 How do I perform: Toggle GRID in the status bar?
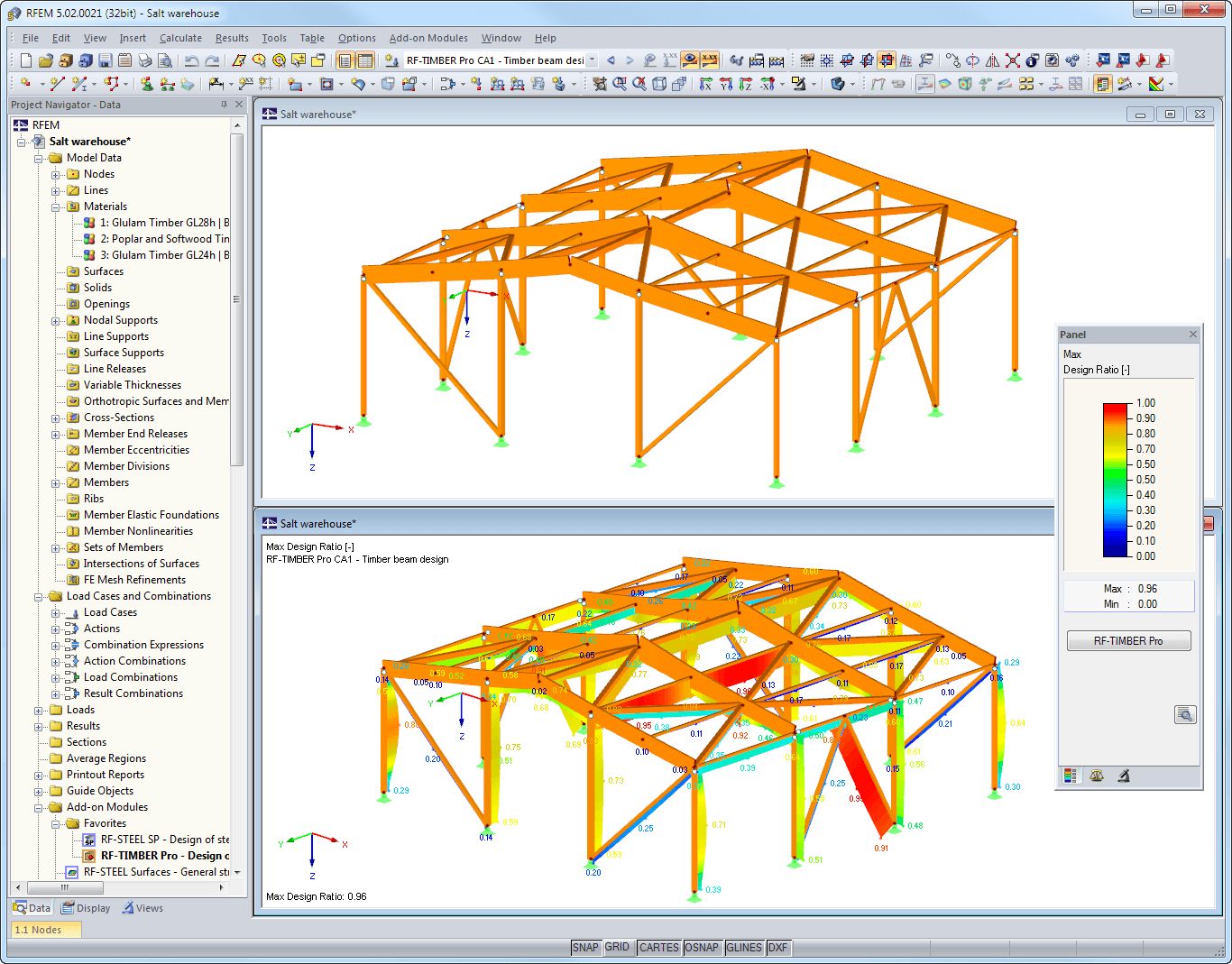[618, 947]
